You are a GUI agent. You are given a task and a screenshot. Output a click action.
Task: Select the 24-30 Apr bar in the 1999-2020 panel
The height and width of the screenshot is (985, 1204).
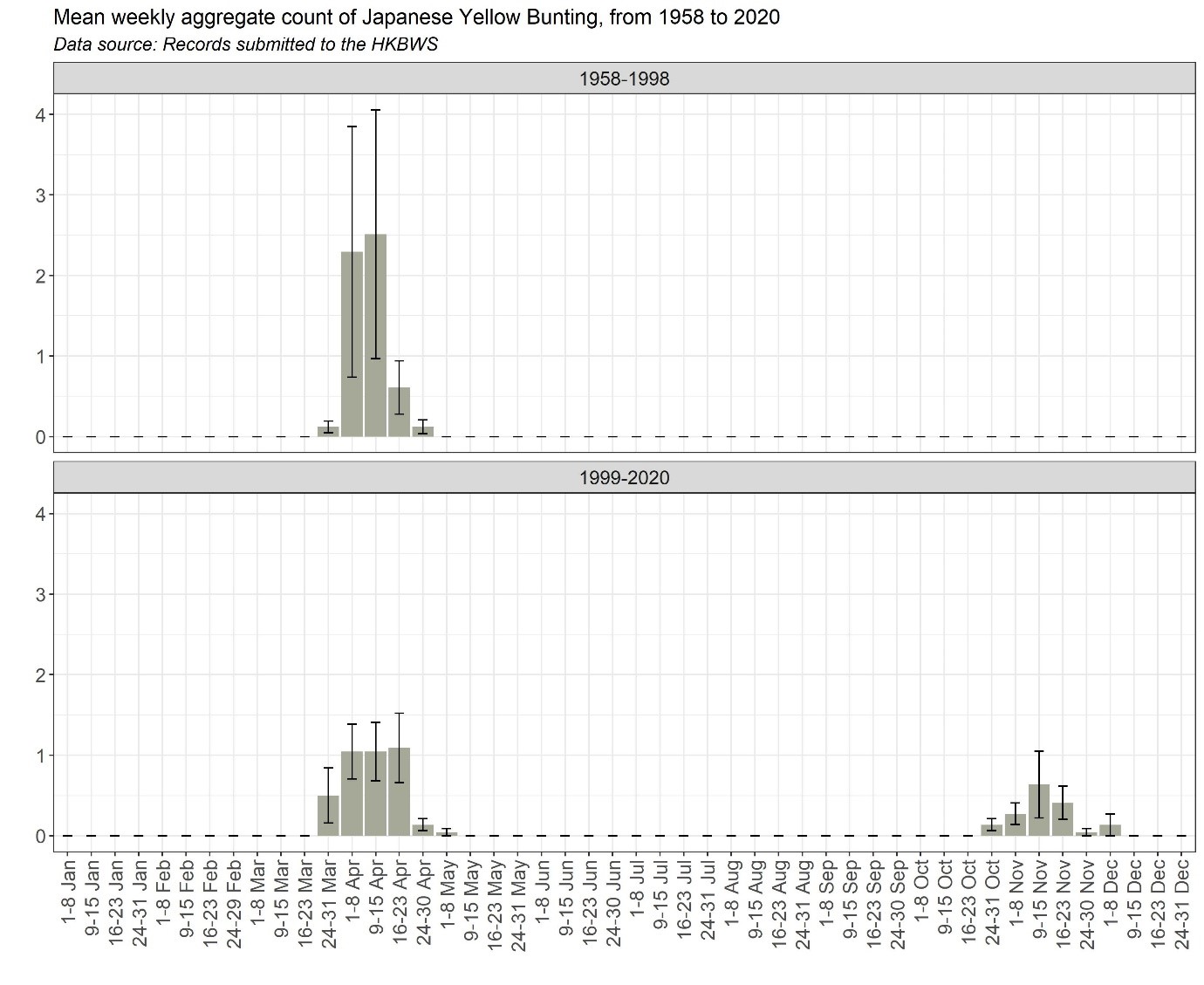423,831
